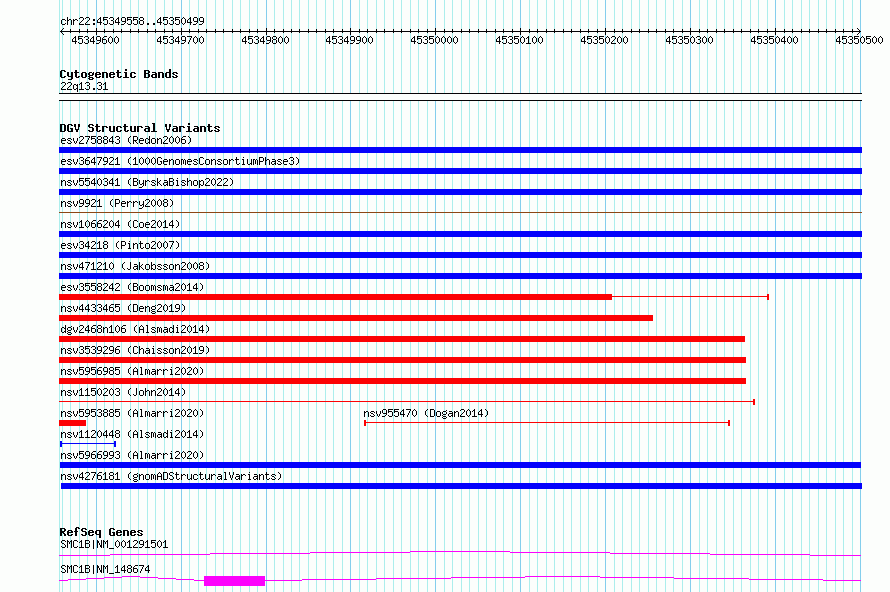Click the blue bar for nsv5540341

coord(460,192)
